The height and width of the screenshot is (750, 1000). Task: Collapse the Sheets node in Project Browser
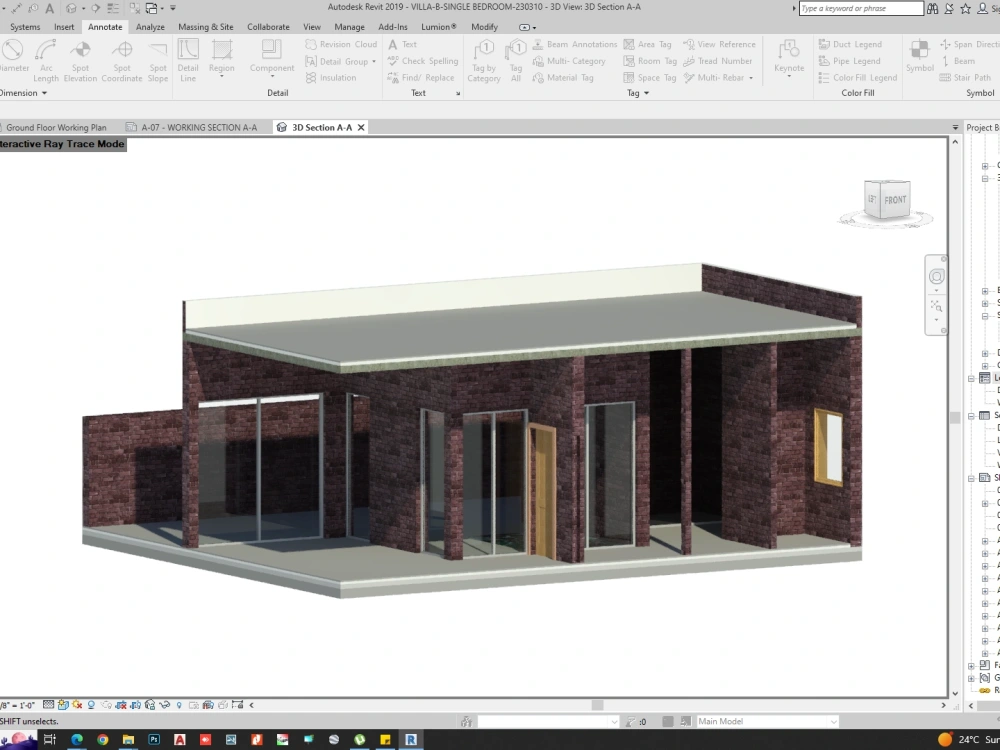point(971,478)
